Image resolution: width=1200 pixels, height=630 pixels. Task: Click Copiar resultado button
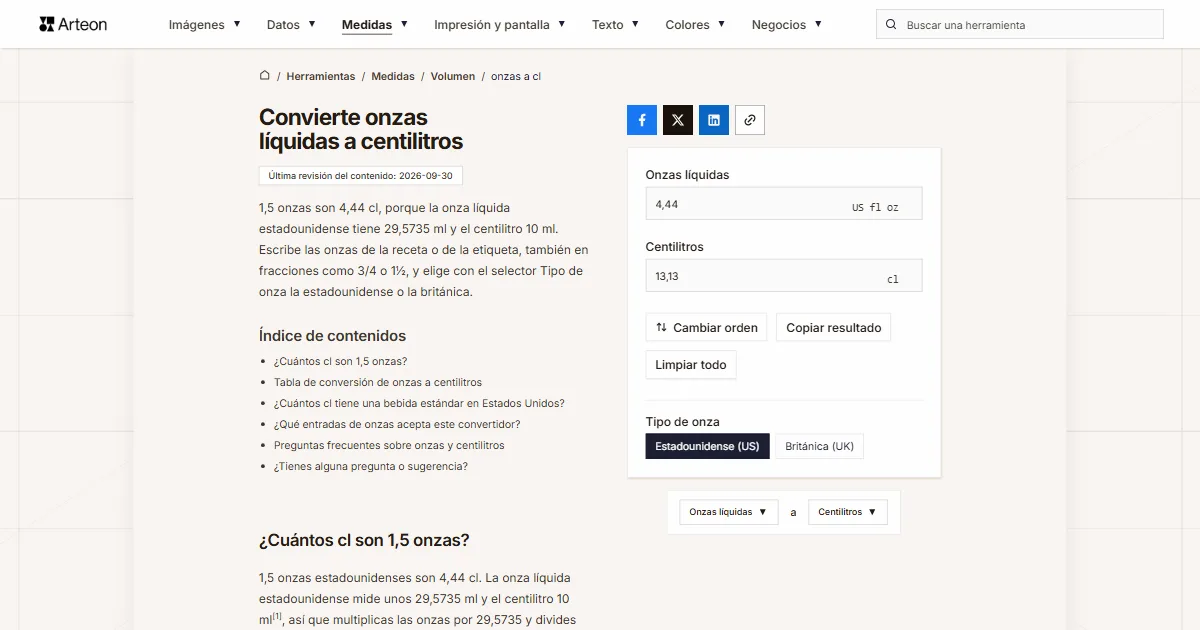point(834,328)
